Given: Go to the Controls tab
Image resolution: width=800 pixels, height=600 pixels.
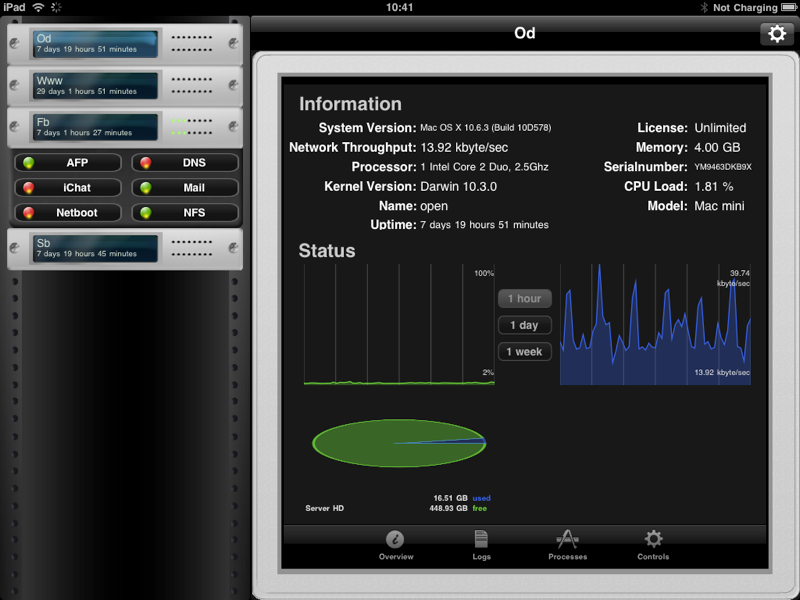Looking at the screenshot, I should (653, 545).
